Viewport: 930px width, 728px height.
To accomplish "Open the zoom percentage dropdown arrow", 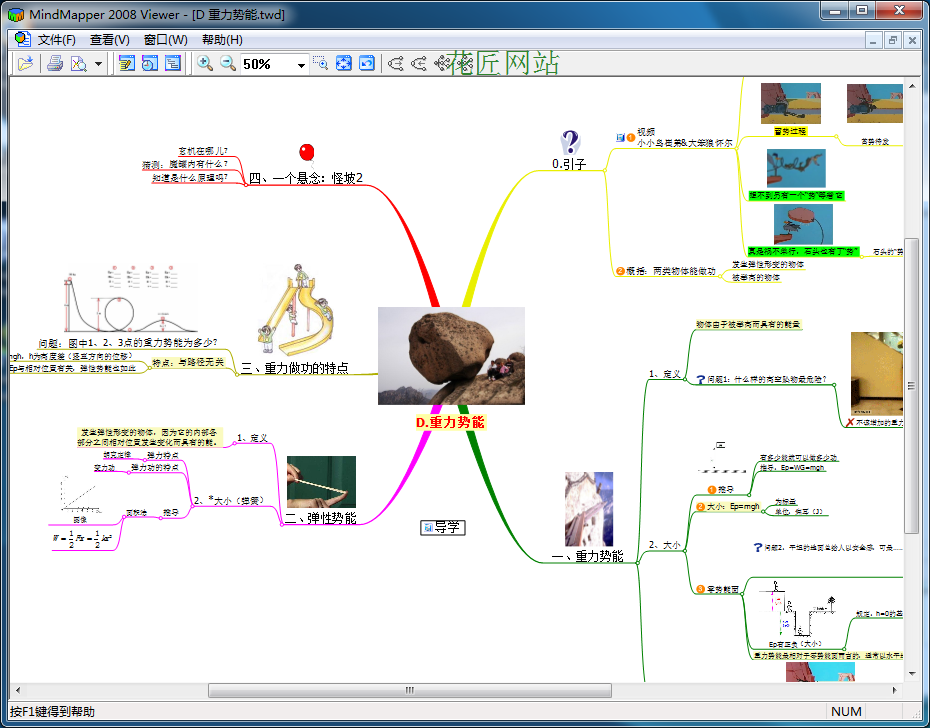I will point(301,65).
